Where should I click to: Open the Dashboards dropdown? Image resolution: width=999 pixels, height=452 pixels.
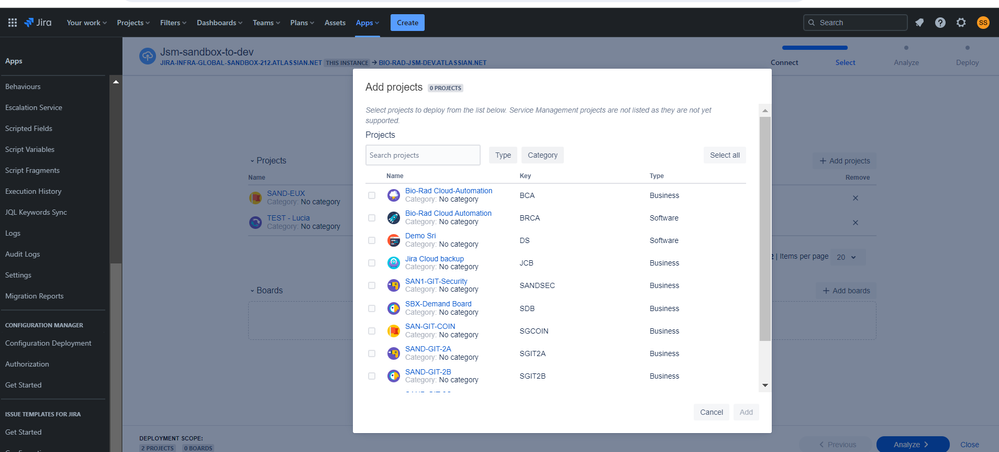[x=220, y=22]
